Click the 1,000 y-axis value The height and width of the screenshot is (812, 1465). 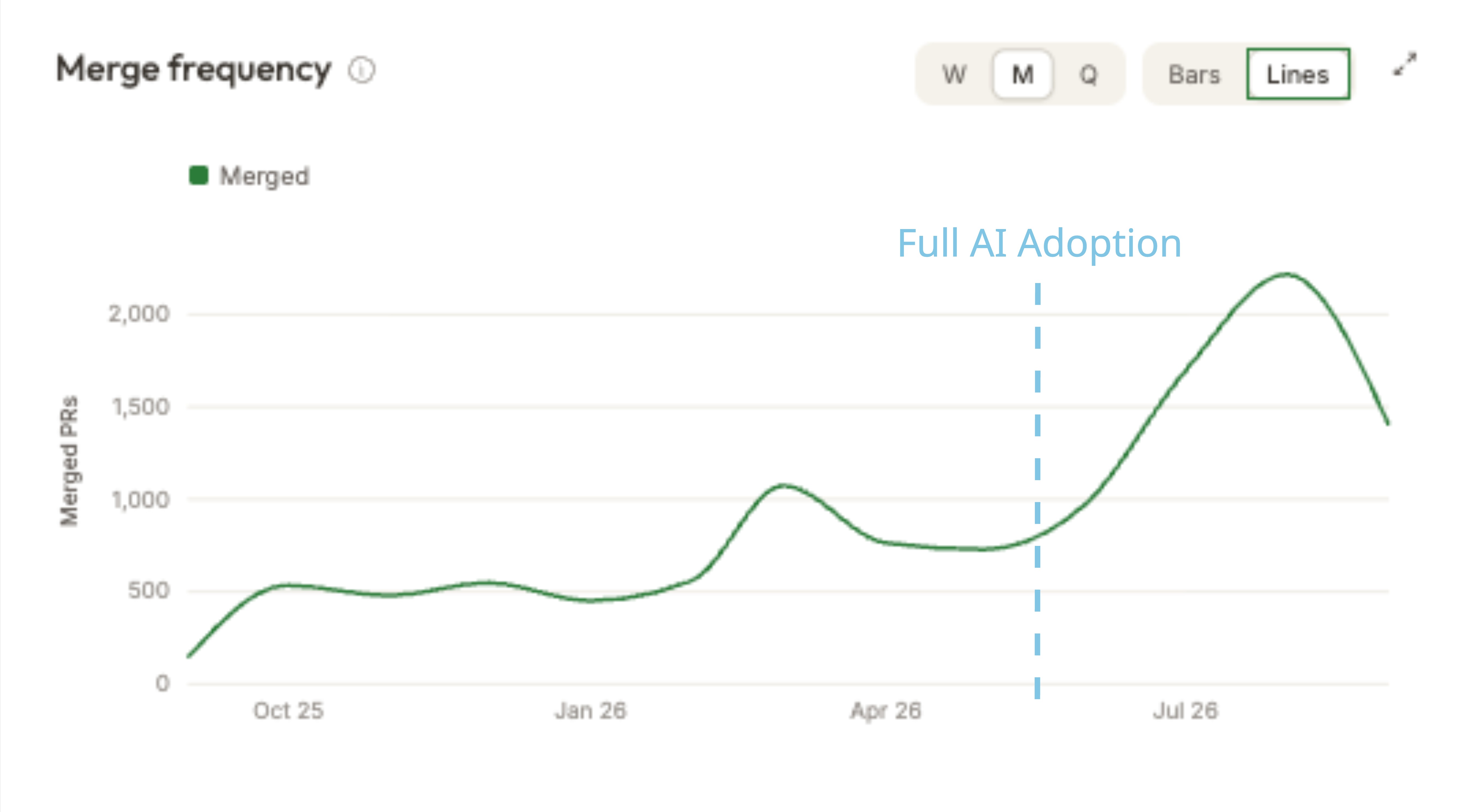[x=141, y=500]
